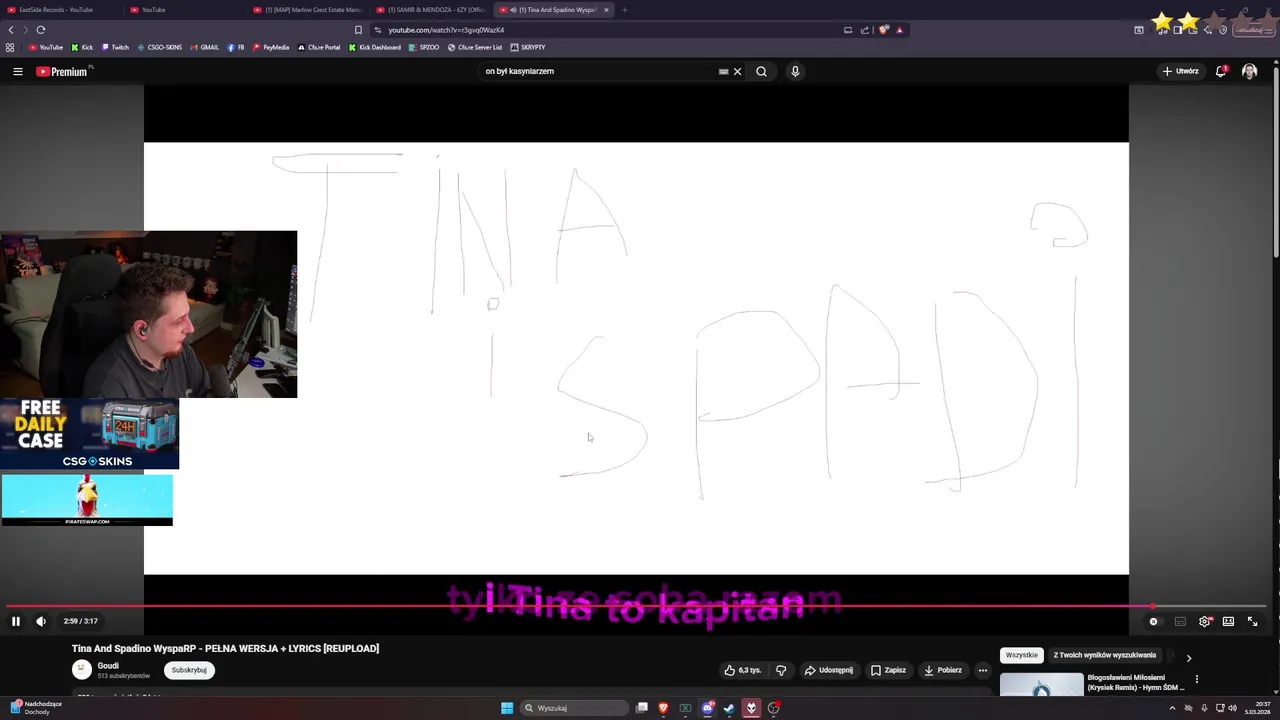Open Brave Rewards triangle icon

[x=899, y=30]
